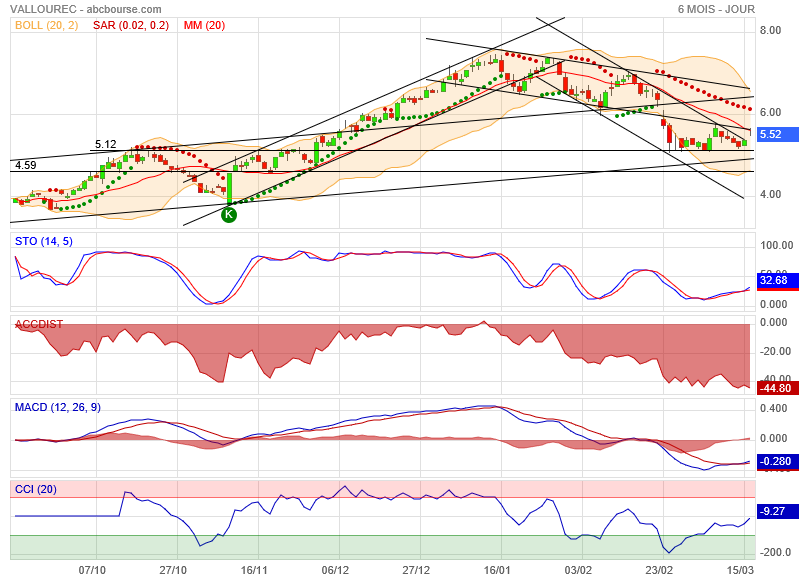Click the 15/03 date on the axis
Screen dimensions: 799x580
point(740,570)
